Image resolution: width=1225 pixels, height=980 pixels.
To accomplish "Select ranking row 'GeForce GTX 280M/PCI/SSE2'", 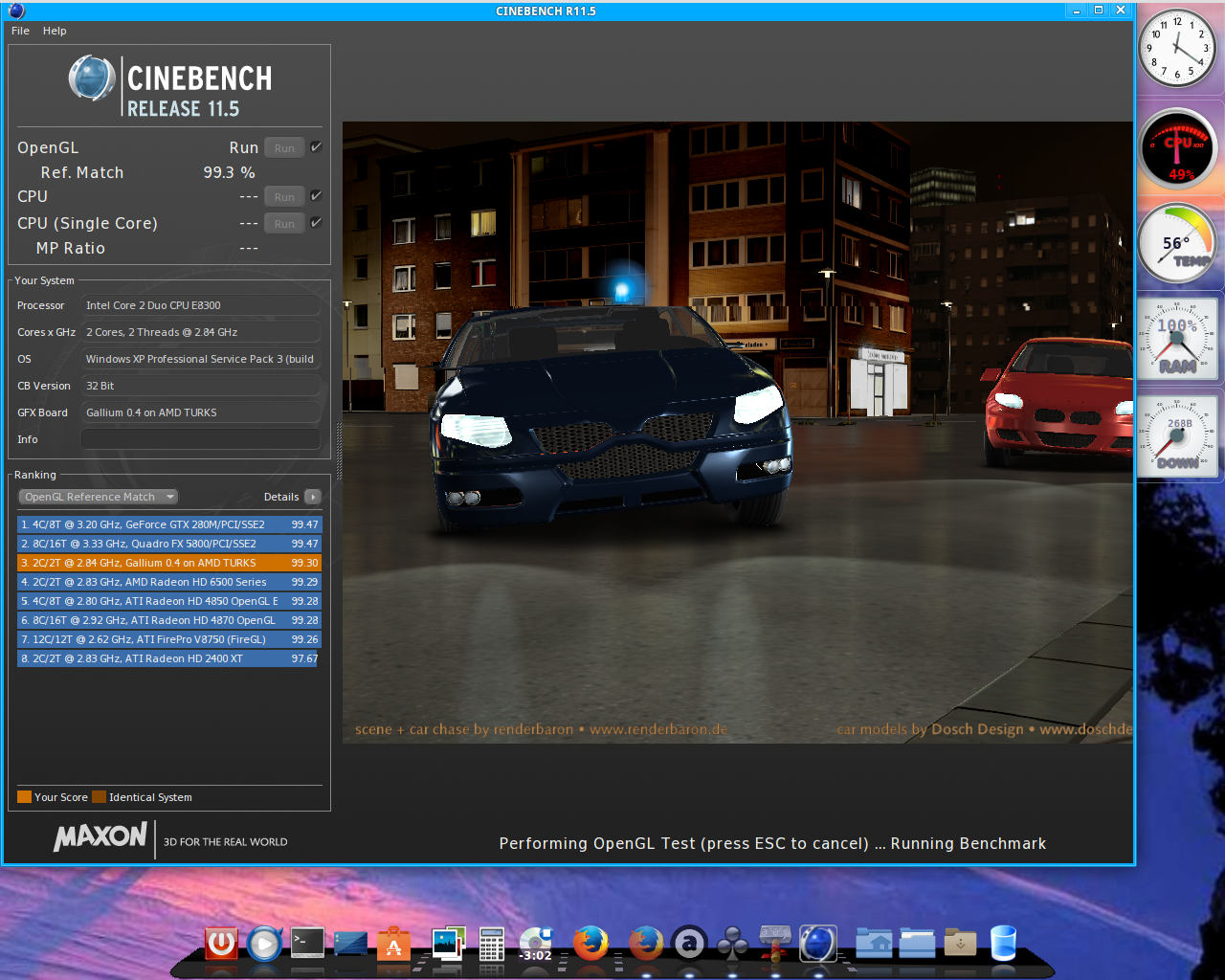I will (169, 524).
